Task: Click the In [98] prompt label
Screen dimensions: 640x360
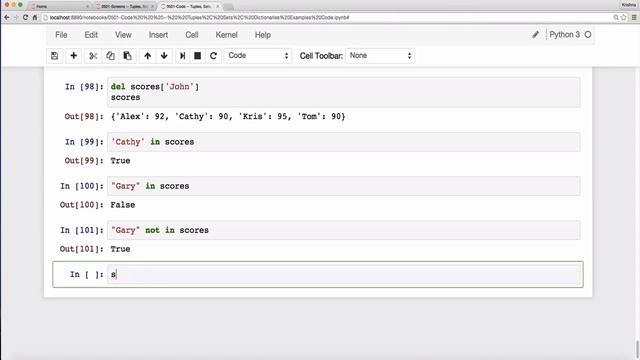Action: [x=84, y=87]
